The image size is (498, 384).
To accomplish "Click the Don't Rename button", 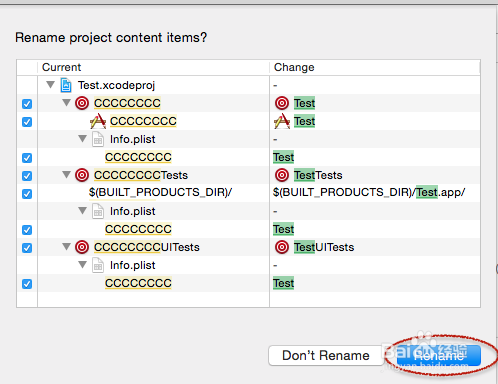I will coord(326,355).
